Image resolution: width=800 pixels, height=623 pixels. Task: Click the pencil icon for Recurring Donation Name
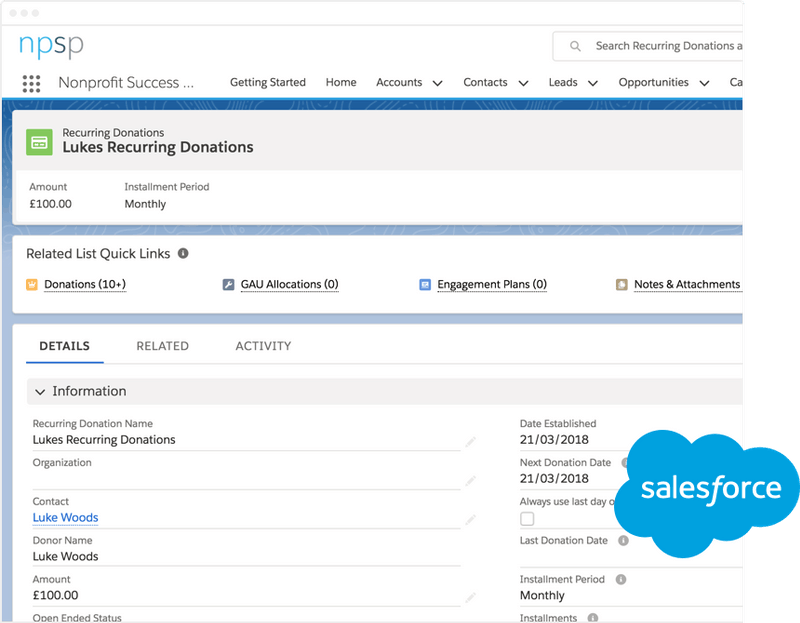coord(470,440)
